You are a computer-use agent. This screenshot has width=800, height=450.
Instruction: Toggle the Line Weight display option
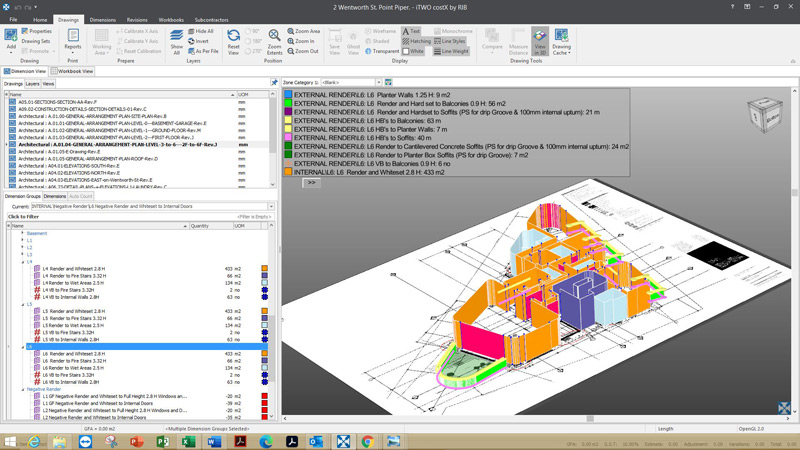click(451, 51)
